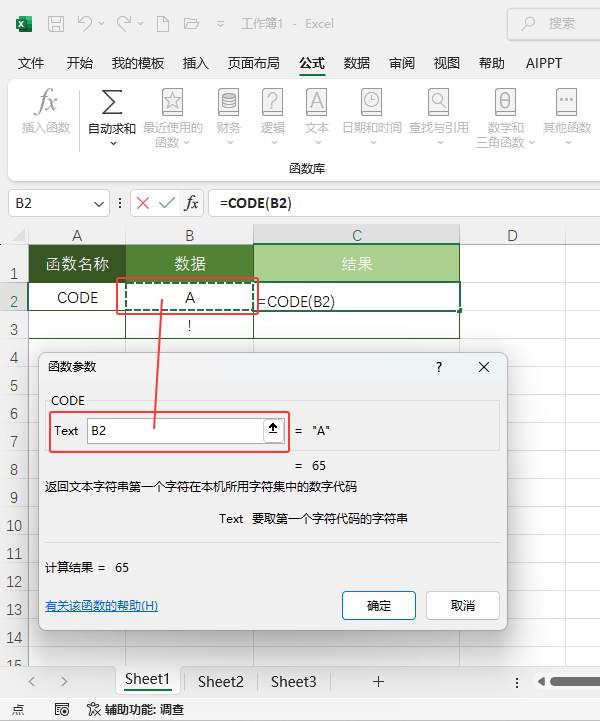Viewport: 600px width, 721px height.
Task: Switch to the 审阅 tab
Action: pos(401,63)
